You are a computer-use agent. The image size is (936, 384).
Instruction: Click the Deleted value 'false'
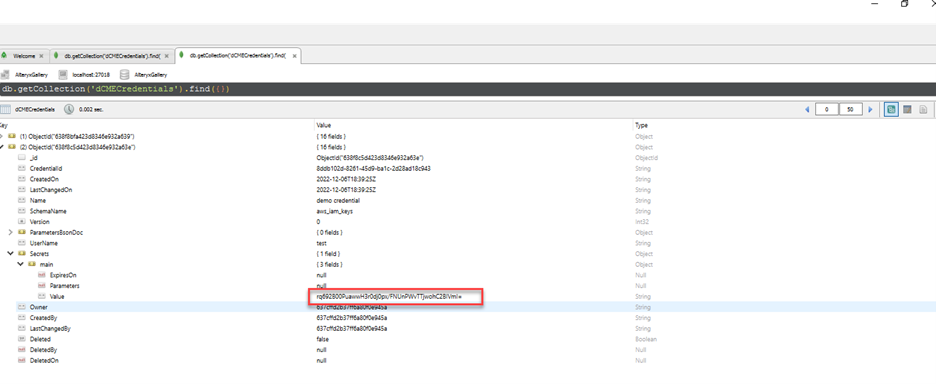pyautogui.click(x=322, y=339)
